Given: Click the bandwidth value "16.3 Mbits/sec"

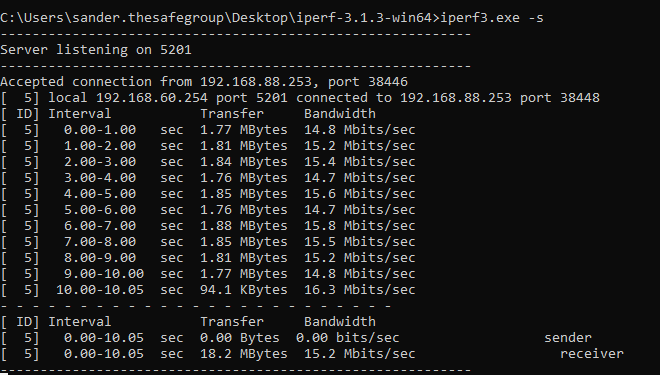Looking at the screenshot, I should point(360,290).
